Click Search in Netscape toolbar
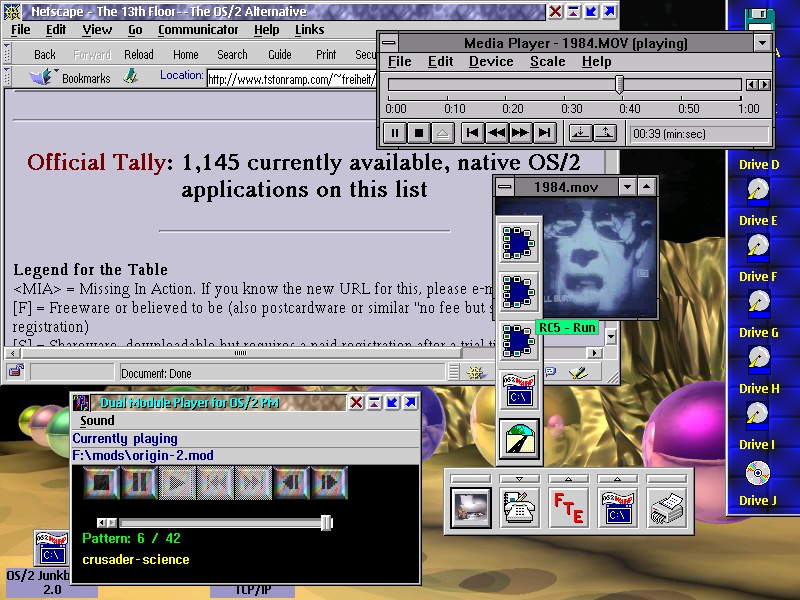Viewport: 800px width, 600px height. coord(232,55)
